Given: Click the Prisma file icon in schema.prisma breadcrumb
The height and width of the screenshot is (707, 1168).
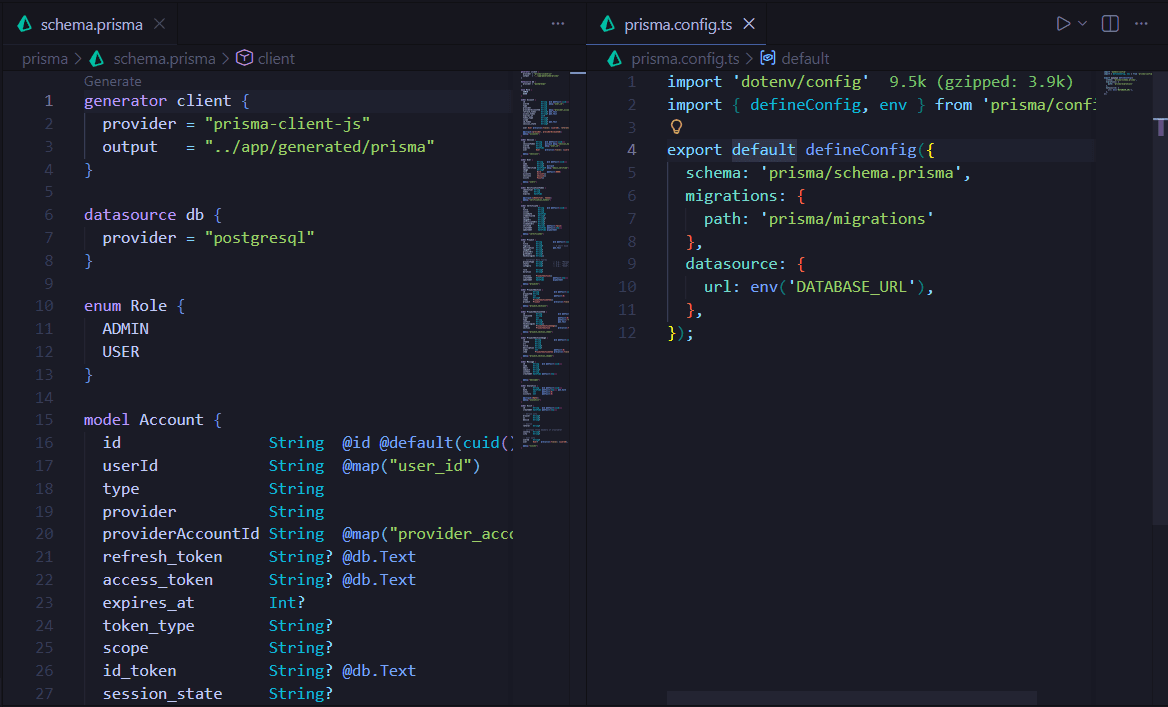Looking at the screenshot, I should 97,59.
